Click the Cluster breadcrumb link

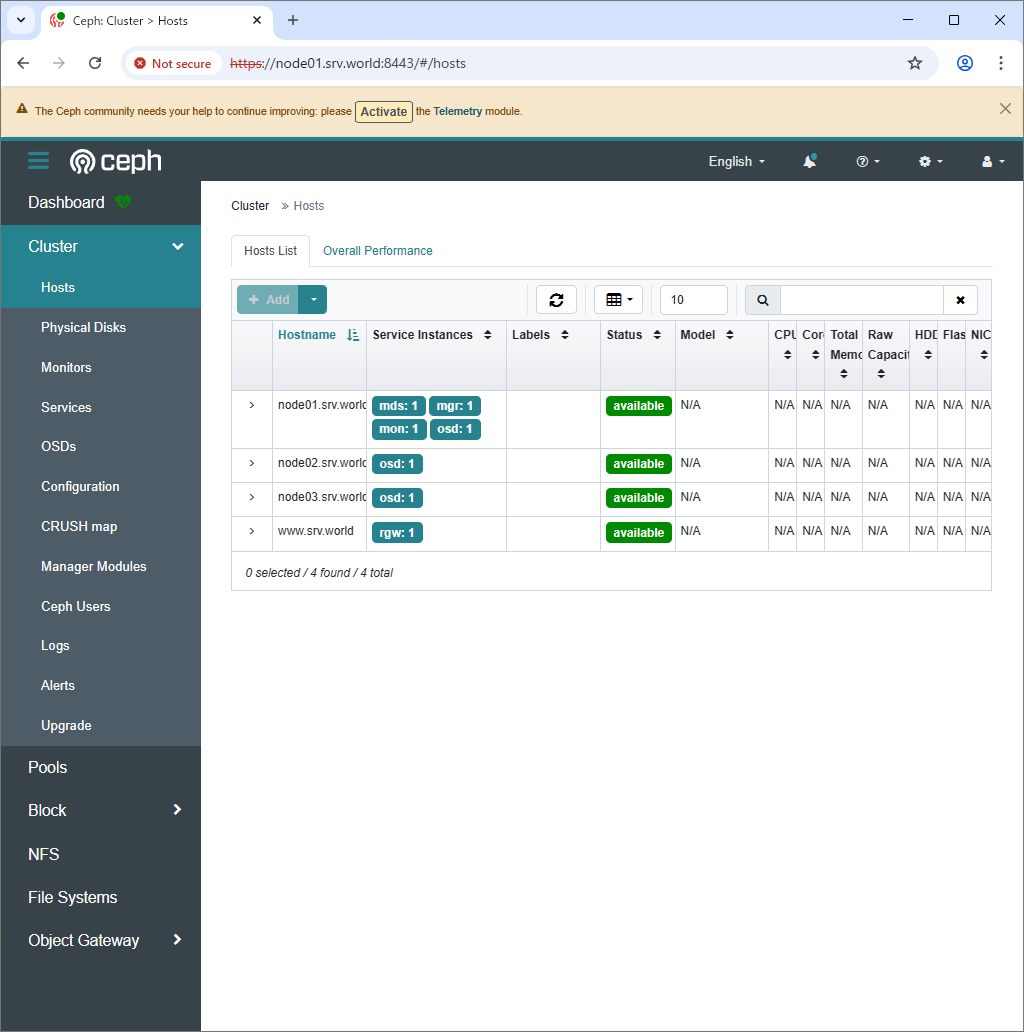[250, 206]
